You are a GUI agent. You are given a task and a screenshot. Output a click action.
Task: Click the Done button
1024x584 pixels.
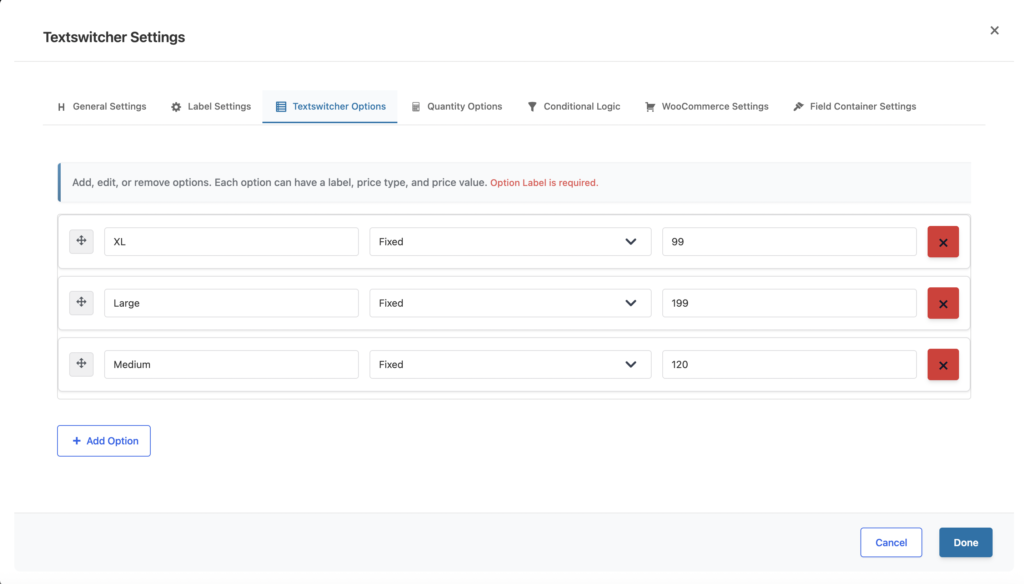965,543
